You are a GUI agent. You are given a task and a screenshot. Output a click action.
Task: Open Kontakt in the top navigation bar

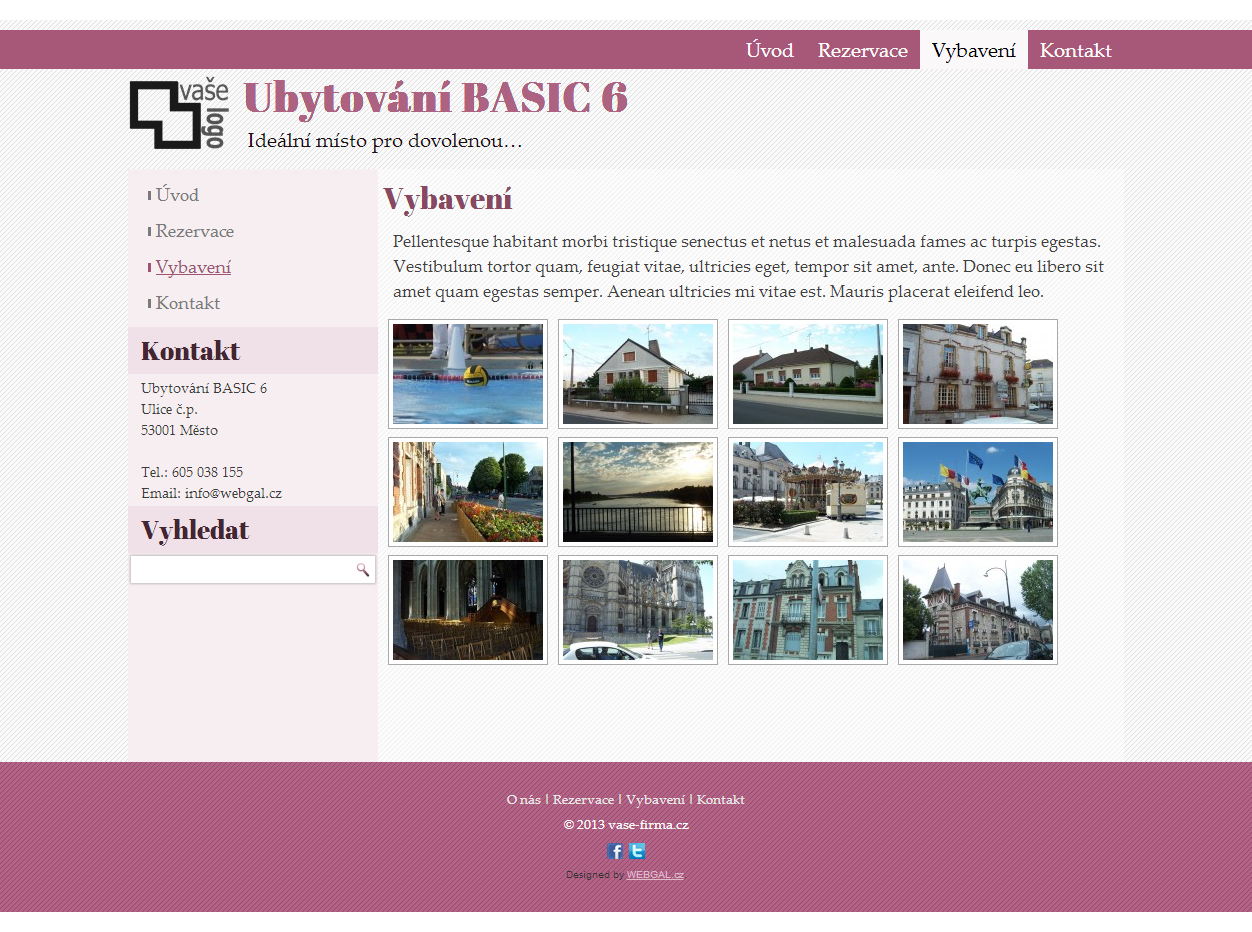(1076, 50)
